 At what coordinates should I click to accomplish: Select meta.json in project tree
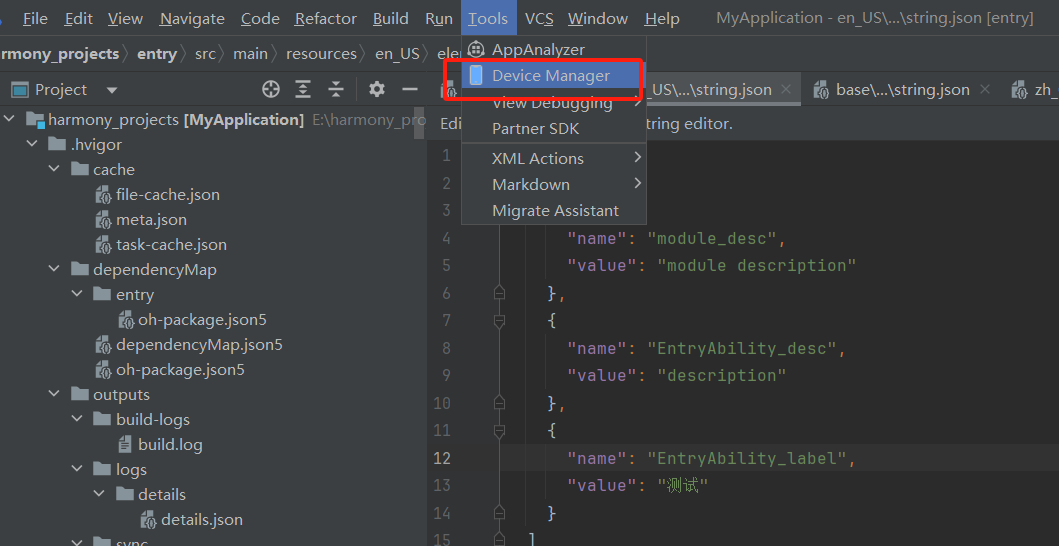pyautogui.click(x=151, y=220)
